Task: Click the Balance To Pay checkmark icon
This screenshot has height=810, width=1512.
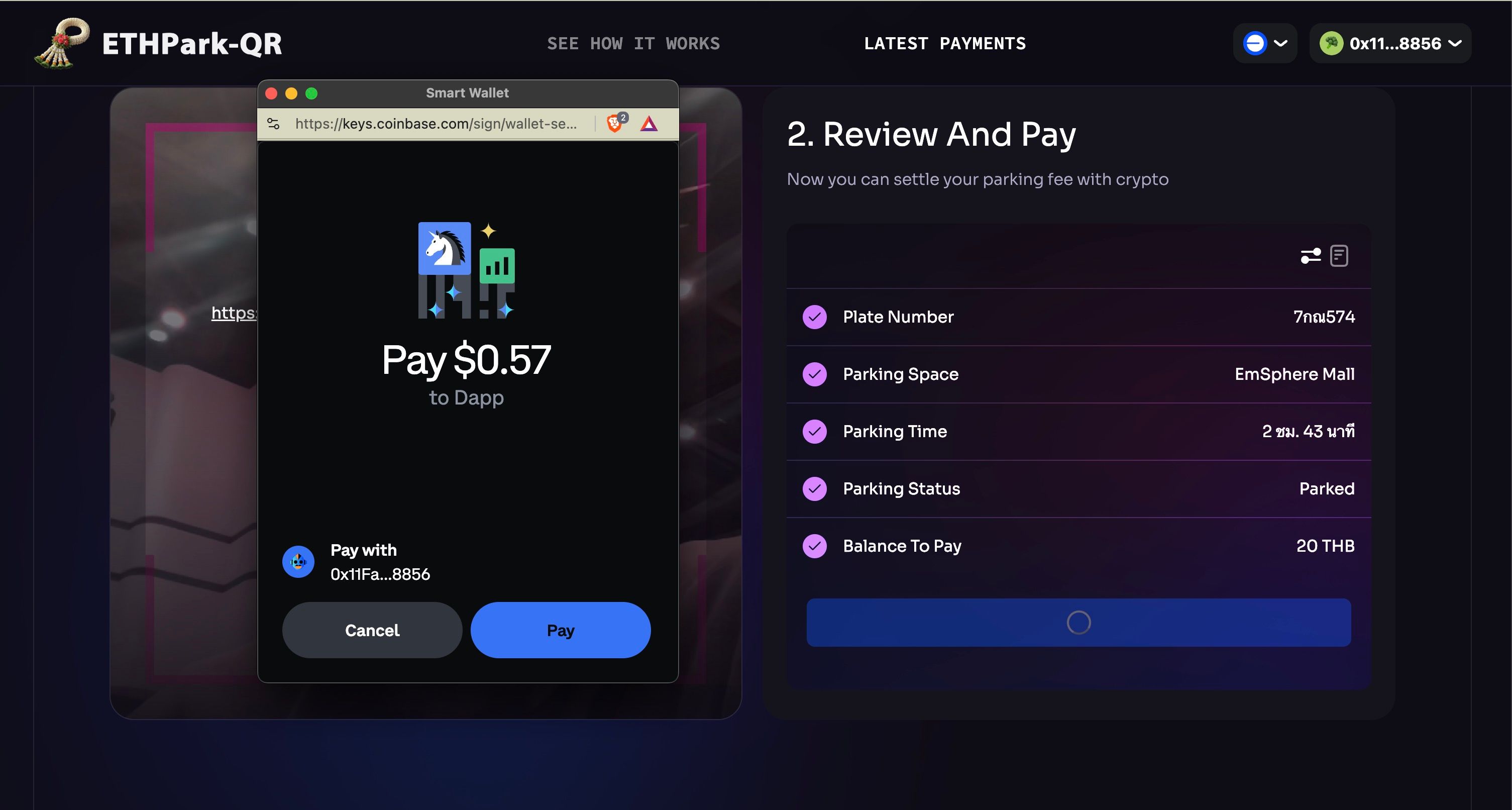Action: pos(815,546)
